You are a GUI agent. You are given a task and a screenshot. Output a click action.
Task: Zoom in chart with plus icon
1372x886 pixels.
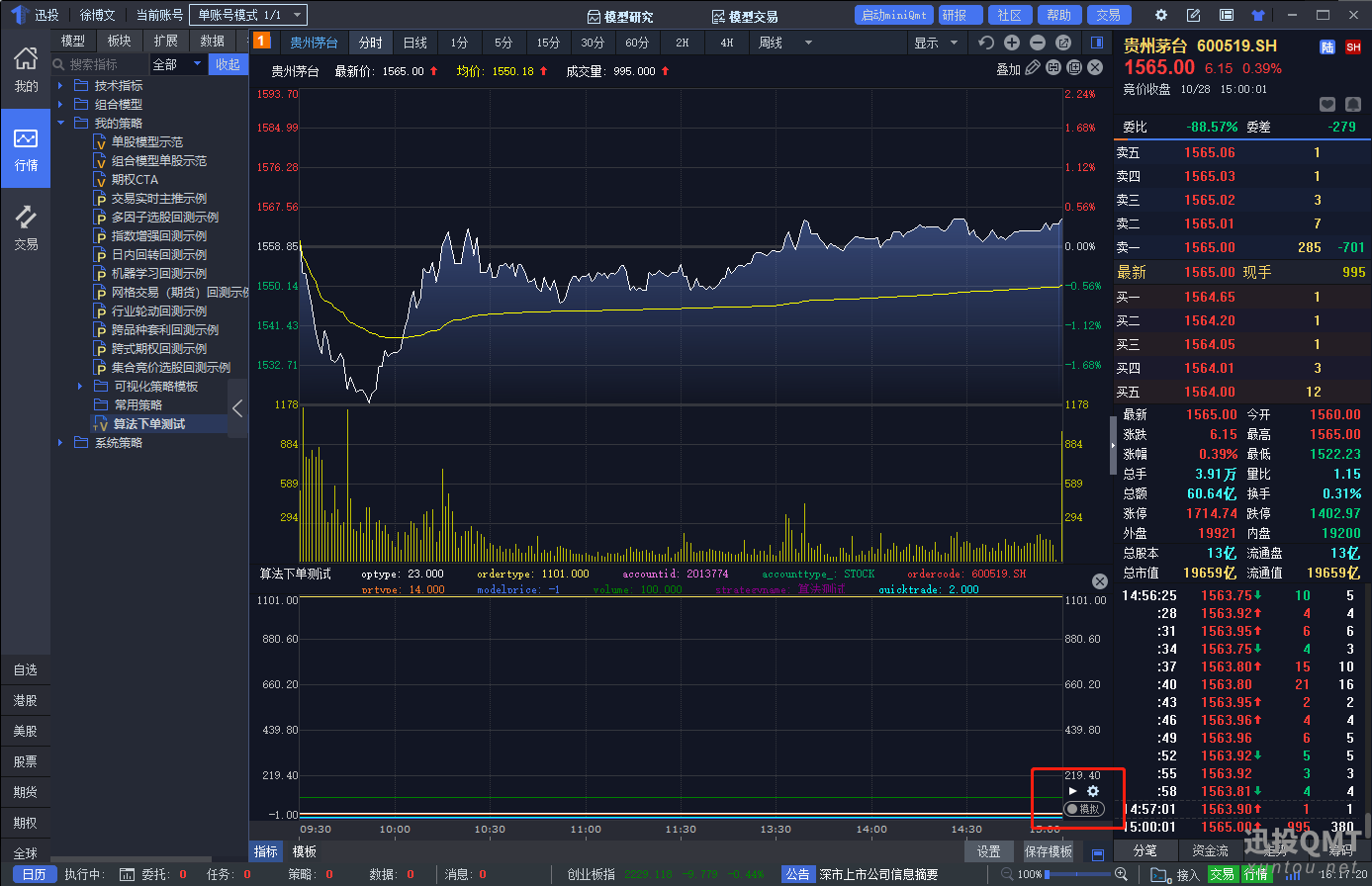[1011, 43]
